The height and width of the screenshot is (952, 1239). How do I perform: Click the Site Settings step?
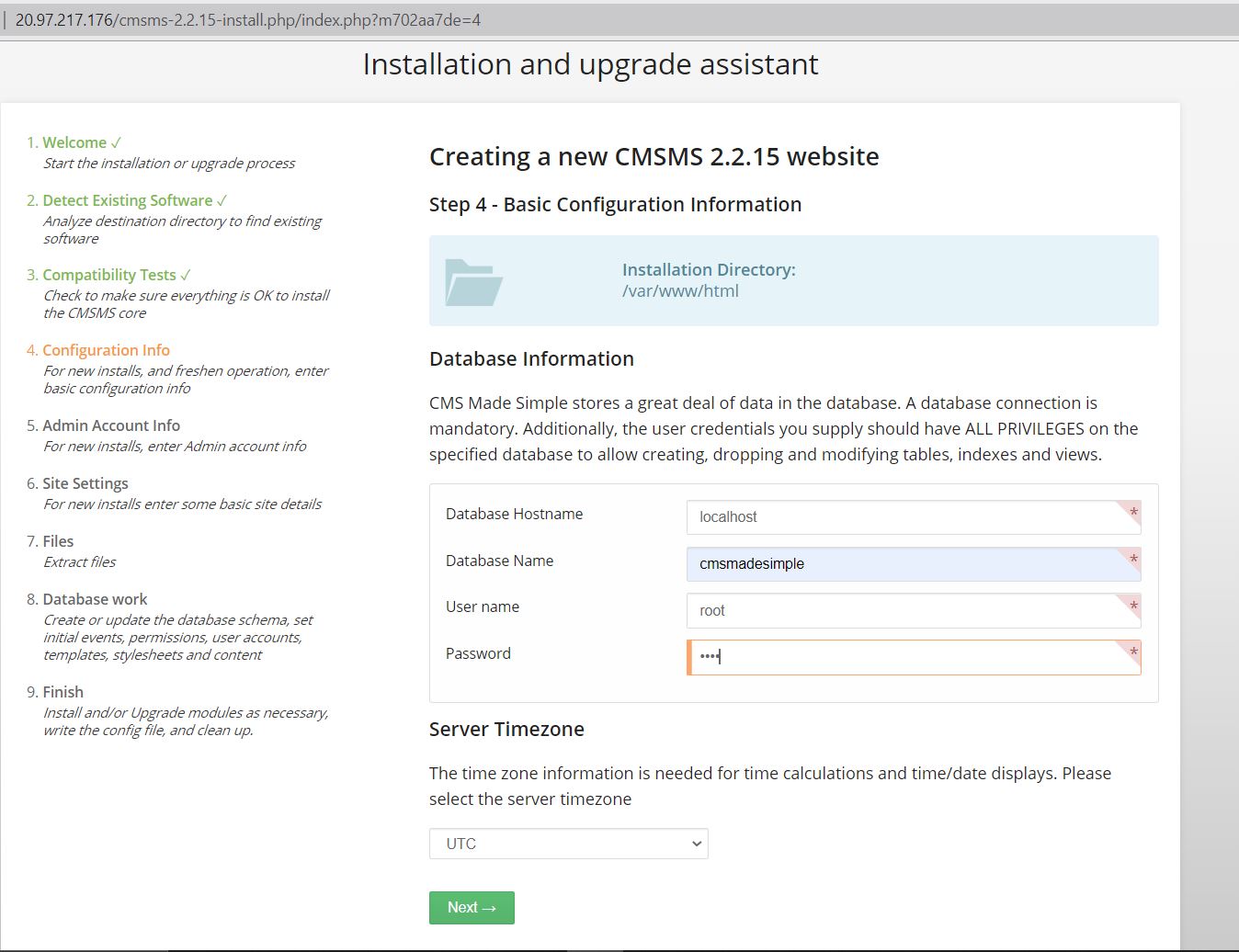pyautogui.click(x=85, y=483)
